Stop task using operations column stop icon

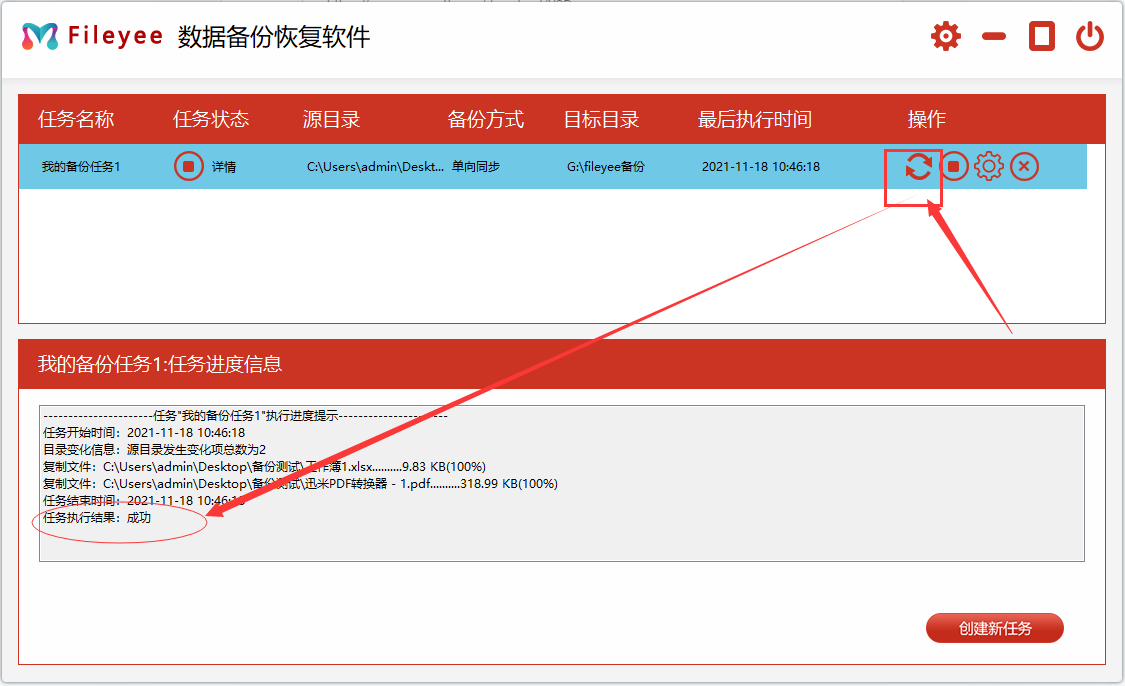pyautogui.click(x=954, y=167)
